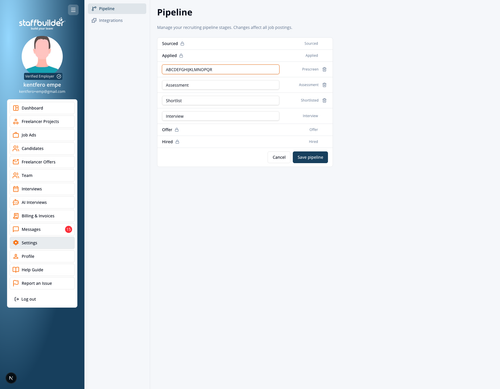Click the lock icon beside Applied

181,56
